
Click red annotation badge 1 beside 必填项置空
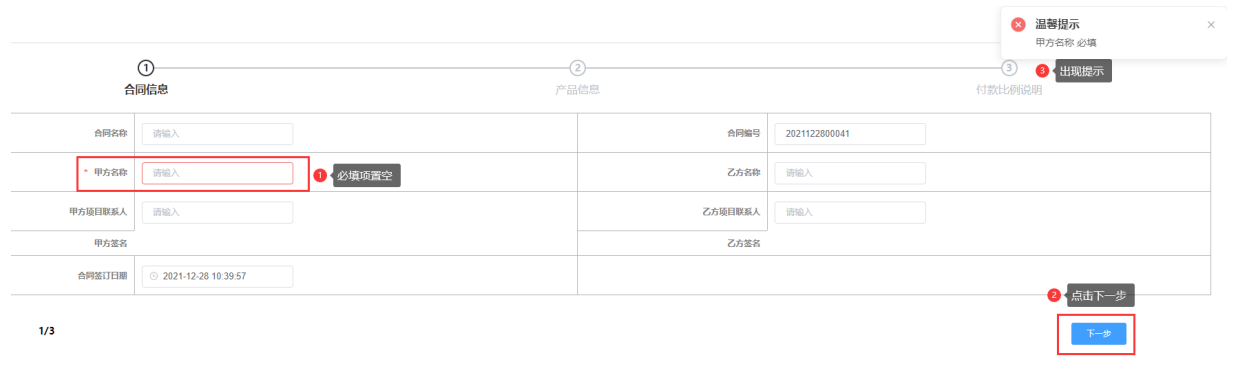[320, 175]
